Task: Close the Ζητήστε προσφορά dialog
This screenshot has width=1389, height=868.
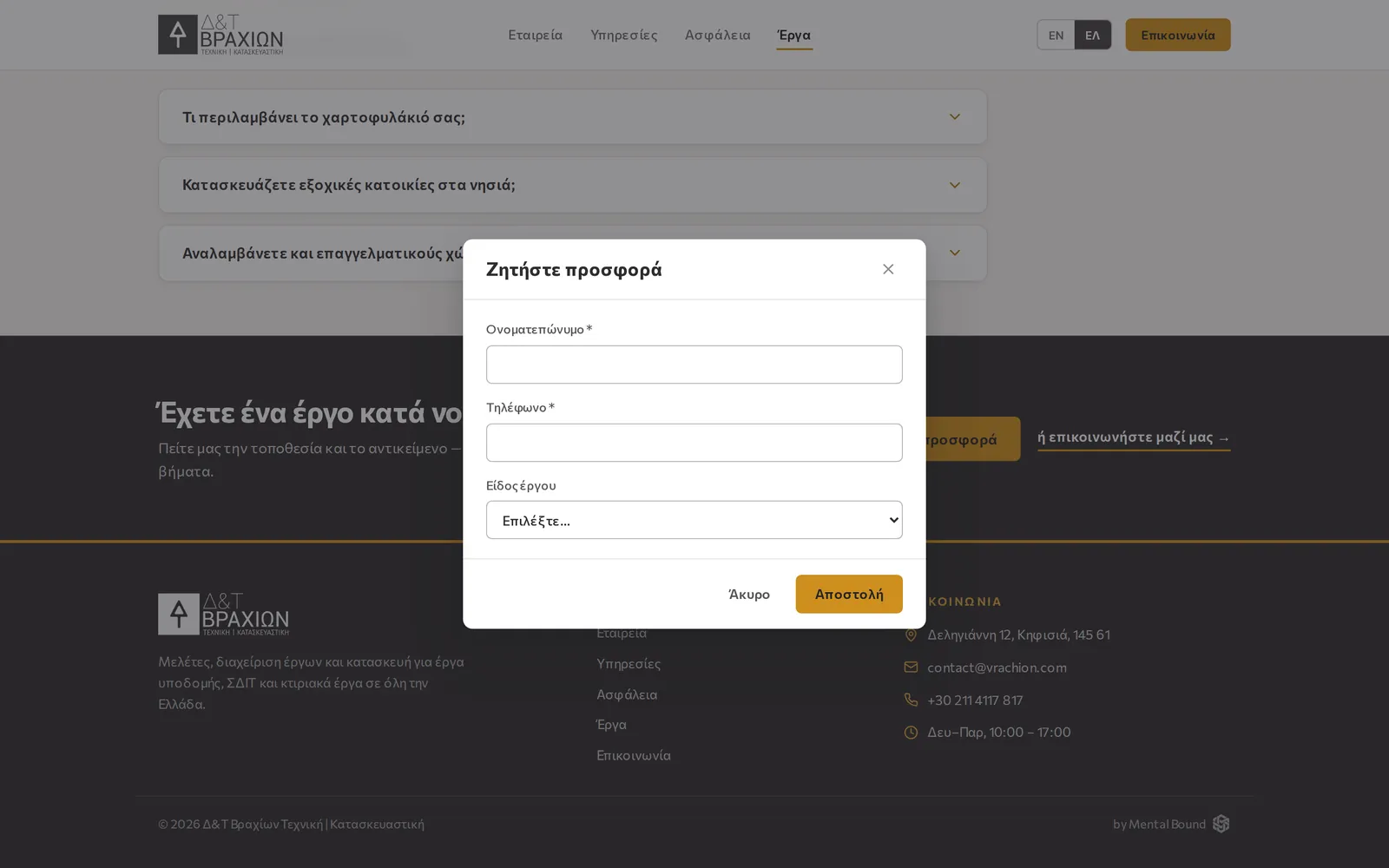Action: point(887,269)
